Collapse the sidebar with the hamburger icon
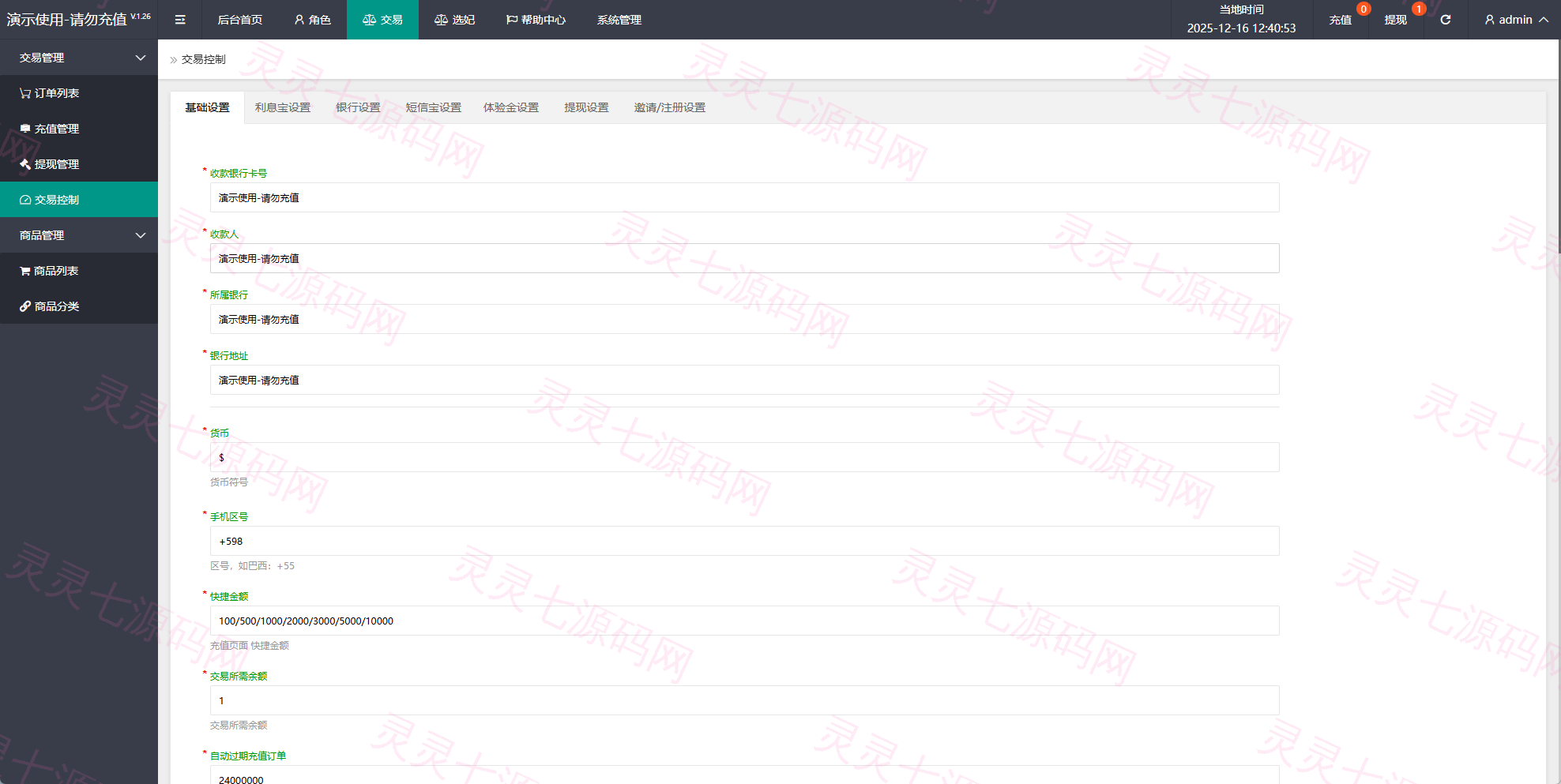Screen dimensions: 1561x784 point(180,20)
